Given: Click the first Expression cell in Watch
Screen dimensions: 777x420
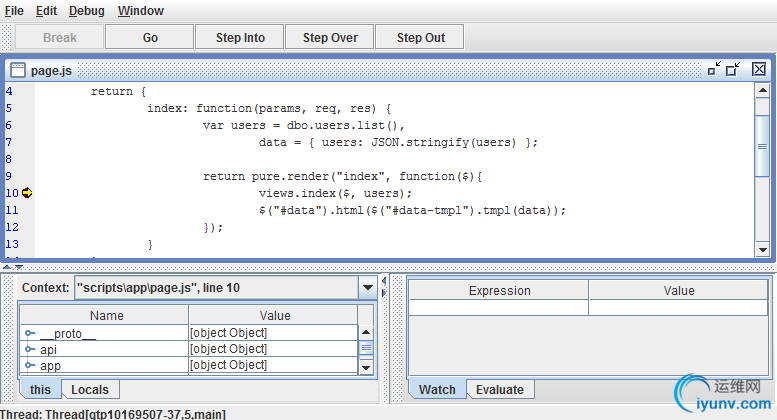Looking at the screenshot, I should pyautogui.click(x=498, y=308).
